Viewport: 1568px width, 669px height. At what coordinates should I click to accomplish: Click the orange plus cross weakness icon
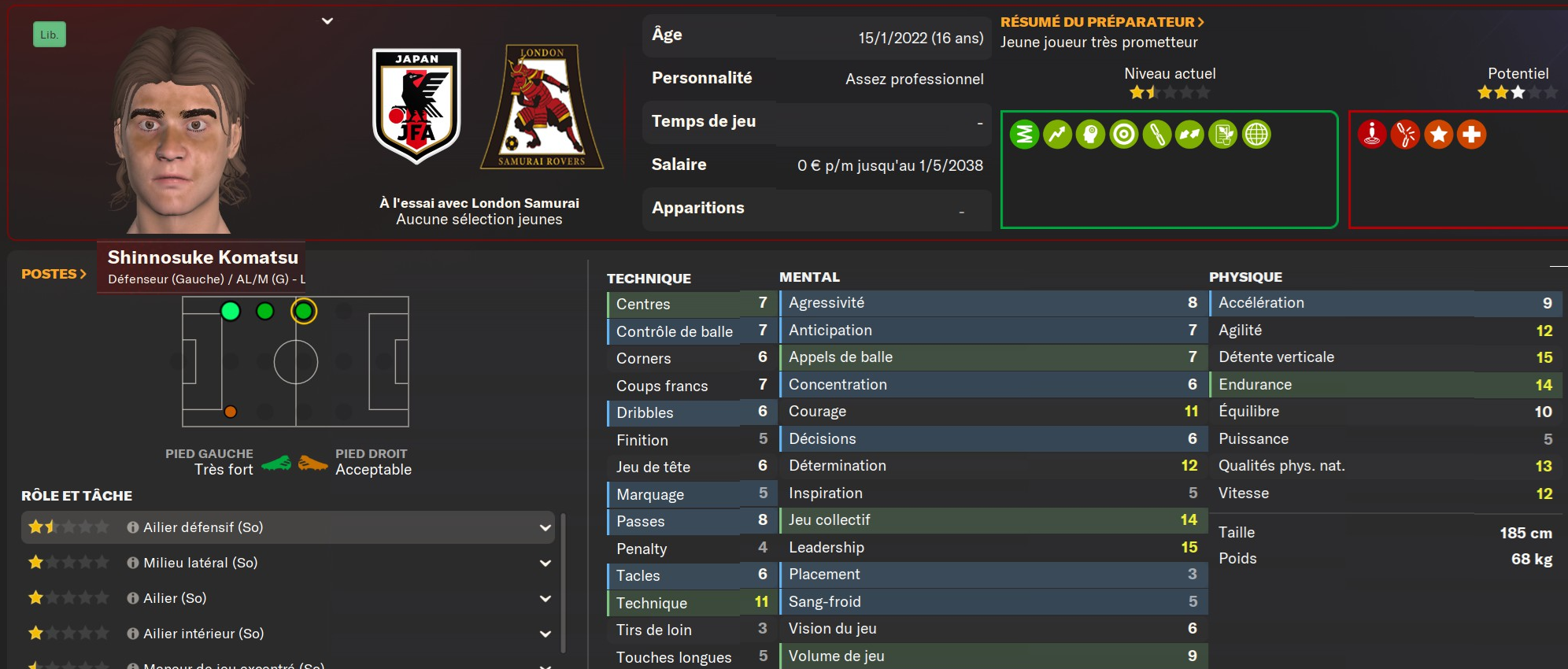1471,135
